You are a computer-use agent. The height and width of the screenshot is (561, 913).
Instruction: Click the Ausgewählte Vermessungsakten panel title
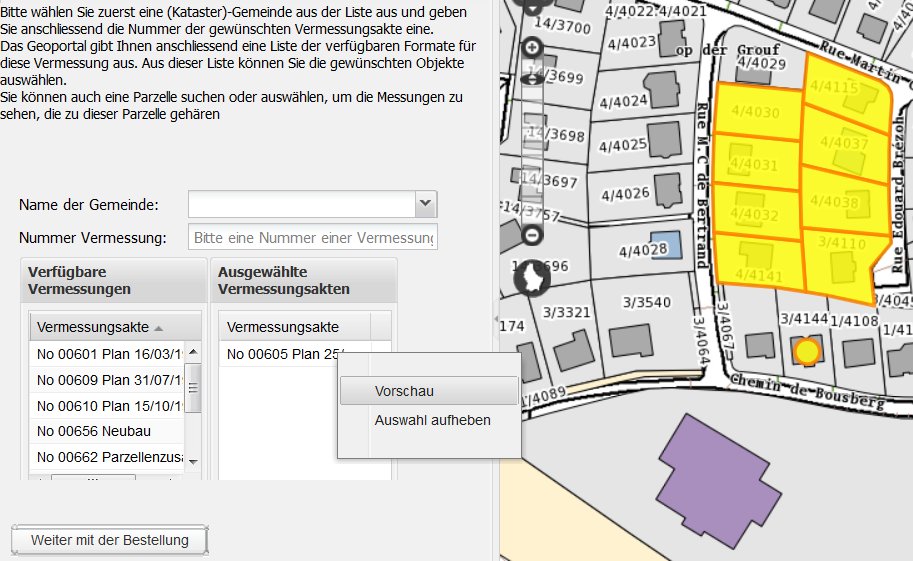284,280
